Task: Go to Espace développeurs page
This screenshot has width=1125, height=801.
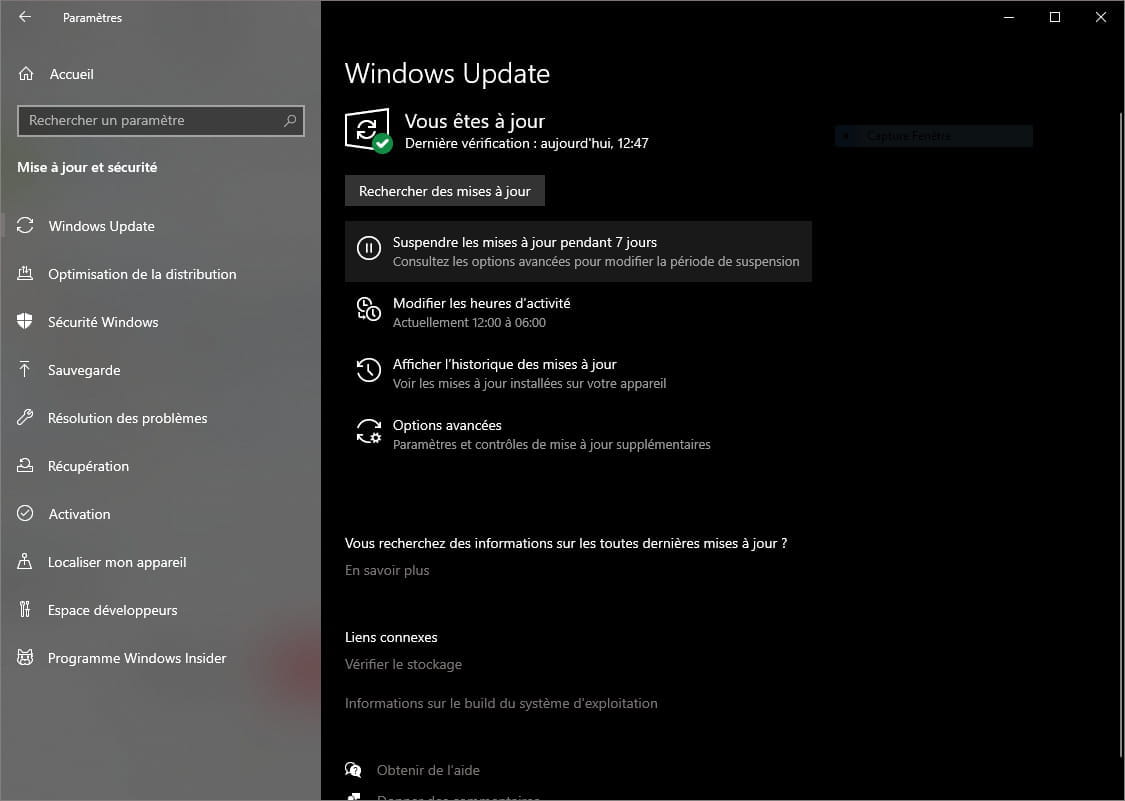Action: pyautogui.click(x=161, y=611)
